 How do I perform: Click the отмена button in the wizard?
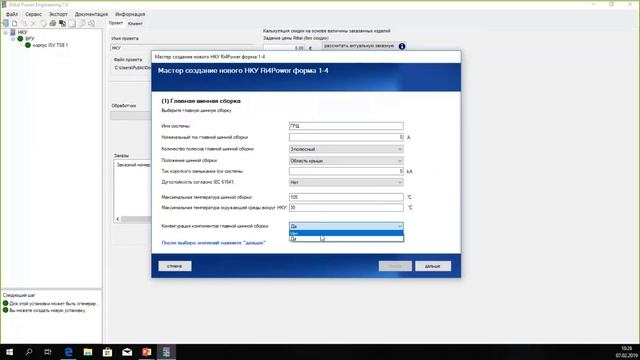tap(175, 266)
